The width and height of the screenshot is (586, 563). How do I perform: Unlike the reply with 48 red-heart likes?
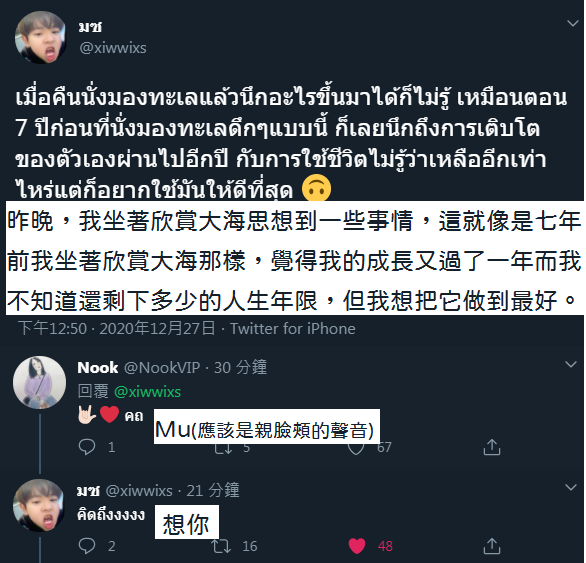coord(357,546)
